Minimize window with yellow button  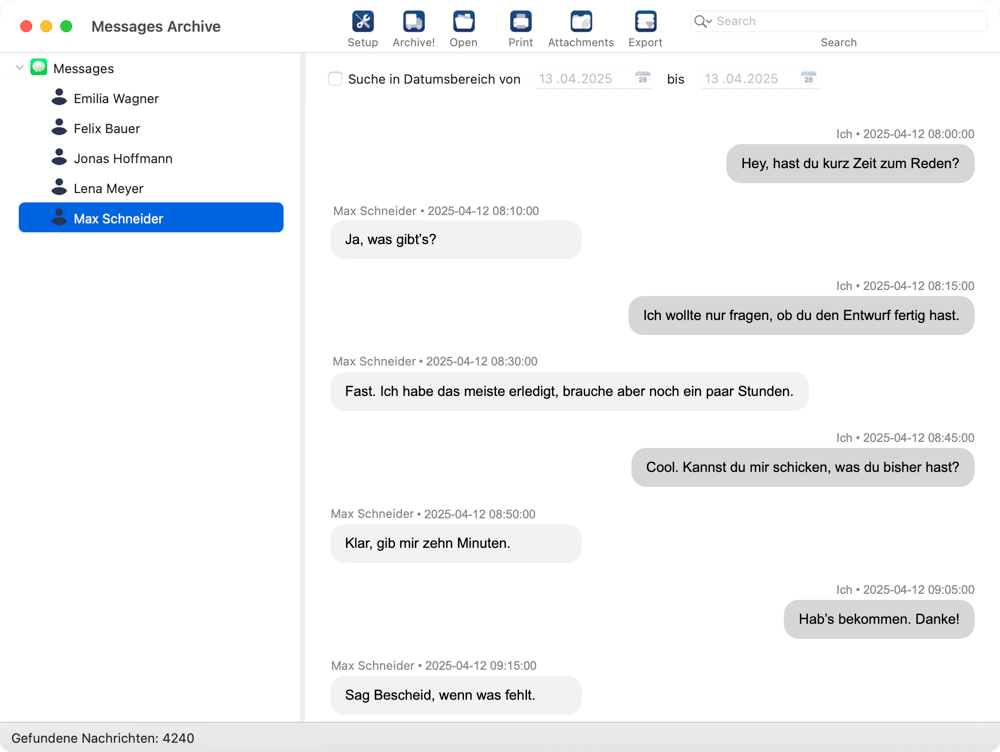pos(46,26)
